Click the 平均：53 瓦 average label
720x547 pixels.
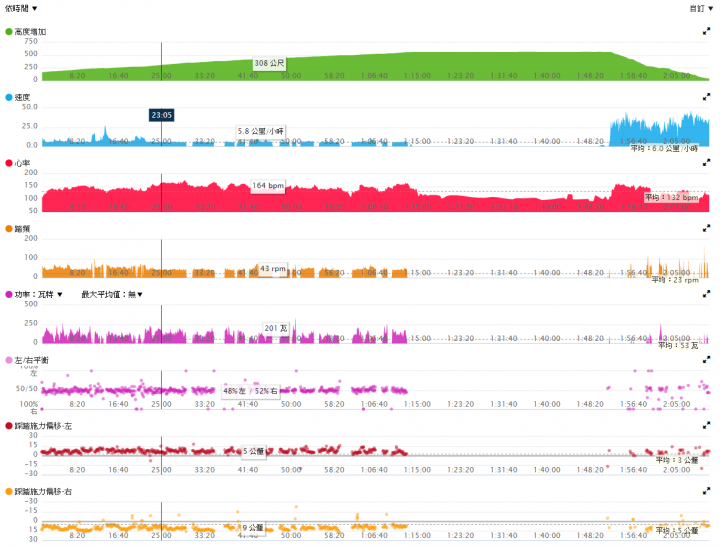[x=678, y=345]
